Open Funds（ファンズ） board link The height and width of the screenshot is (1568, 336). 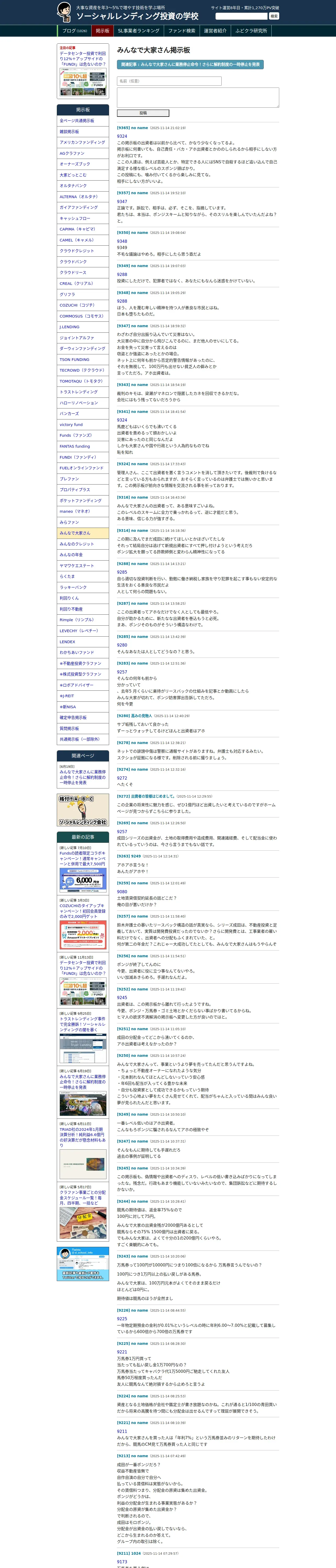tap(83, 435)
